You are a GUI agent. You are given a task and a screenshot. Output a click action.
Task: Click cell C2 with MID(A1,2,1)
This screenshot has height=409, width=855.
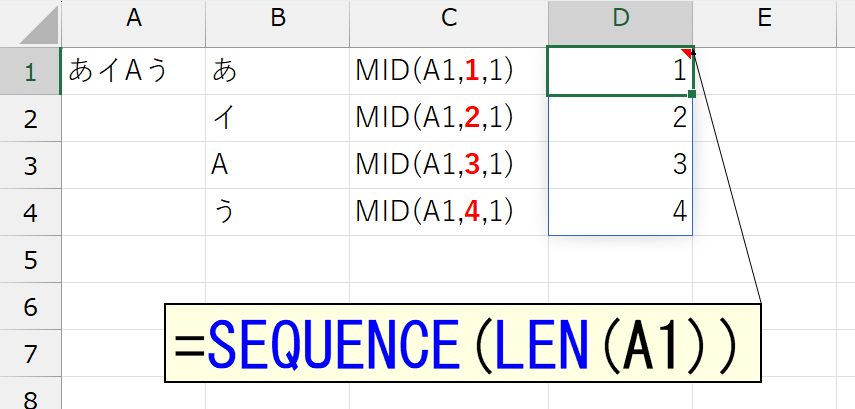tap(449, 118)
